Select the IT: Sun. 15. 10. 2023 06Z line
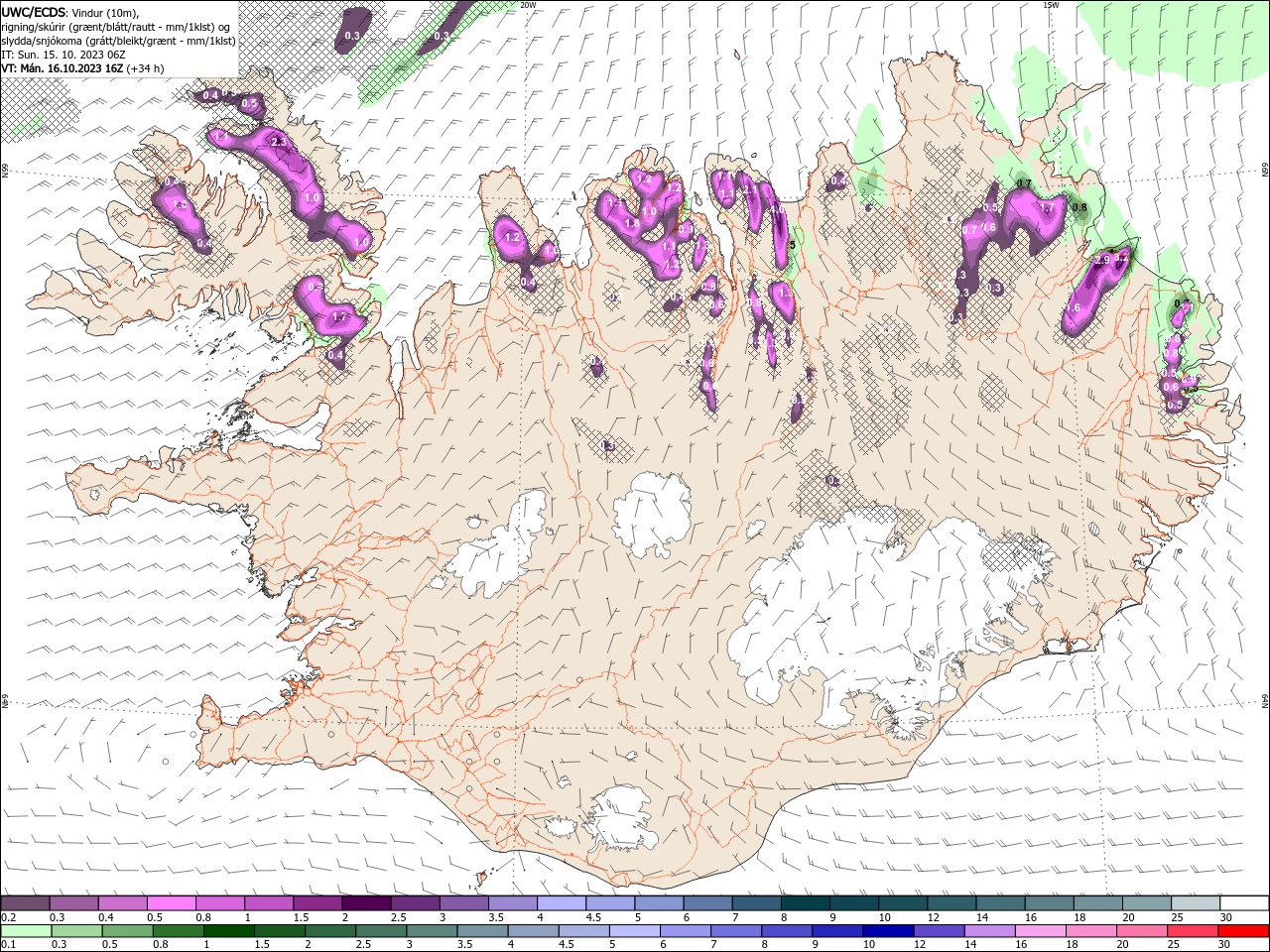Image resolution: width=1270 pixels, height=952 pixels. (62, 55)
